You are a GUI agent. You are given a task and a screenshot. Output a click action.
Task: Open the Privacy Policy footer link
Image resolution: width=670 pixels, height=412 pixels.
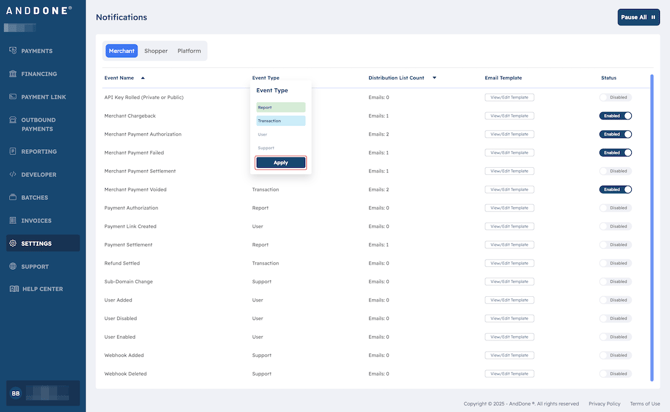click(604, 404)
